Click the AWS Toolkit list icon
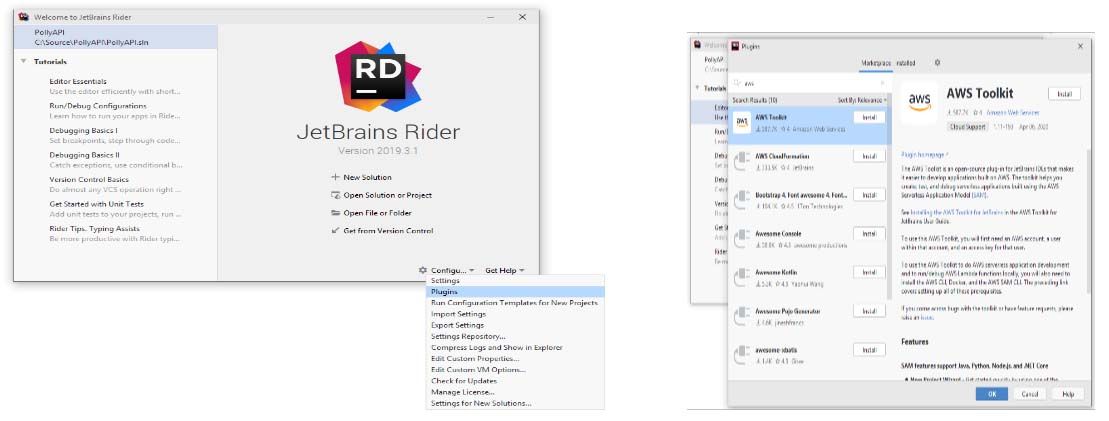The image size is (1109, 421). click(742, 122)
